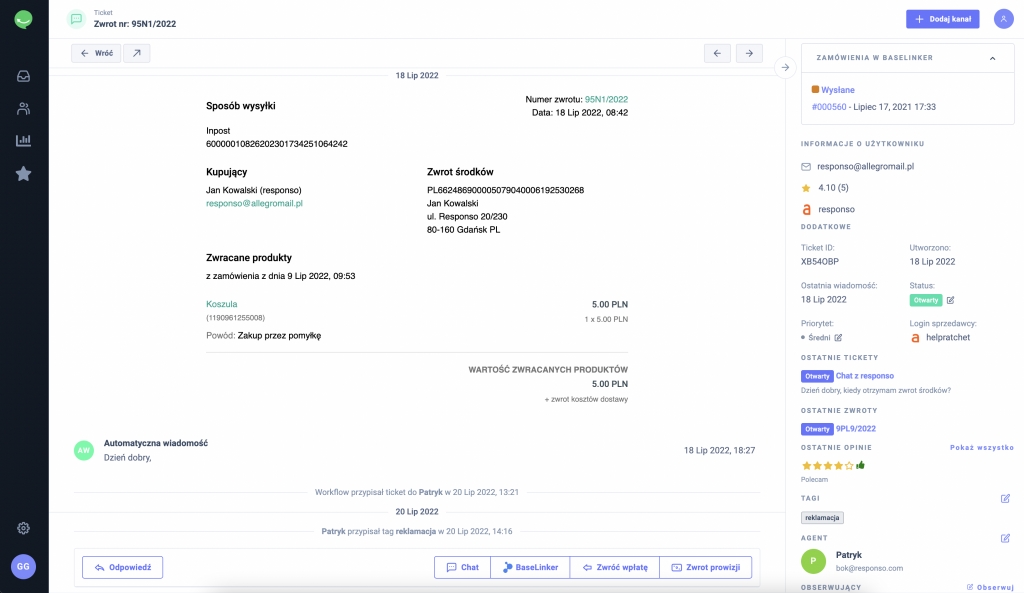Edit the Średni priority setting
1024x593 pixels.
[838, 338]
